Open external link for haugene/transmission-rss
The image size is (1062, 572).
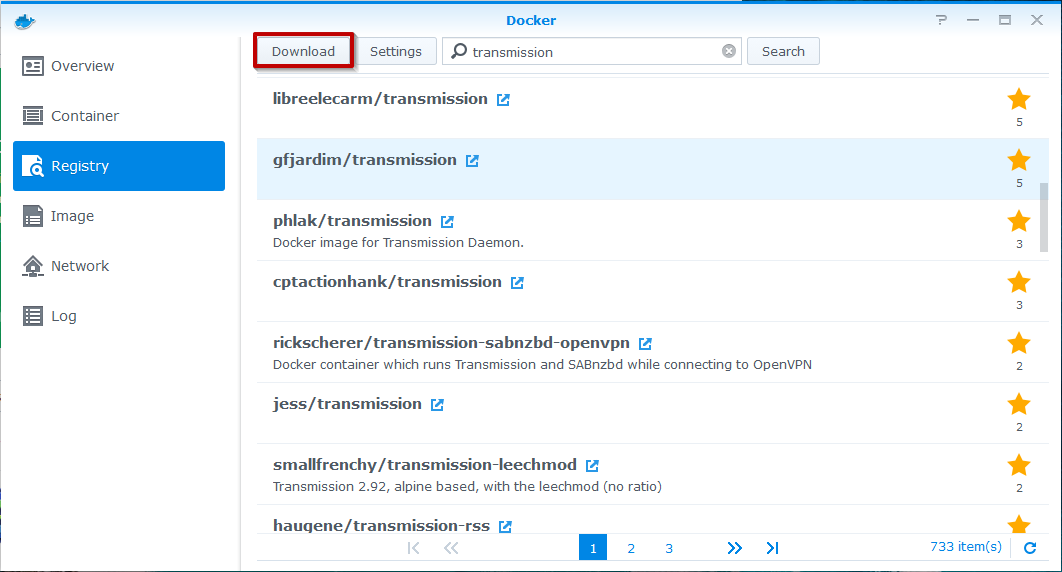505,526
